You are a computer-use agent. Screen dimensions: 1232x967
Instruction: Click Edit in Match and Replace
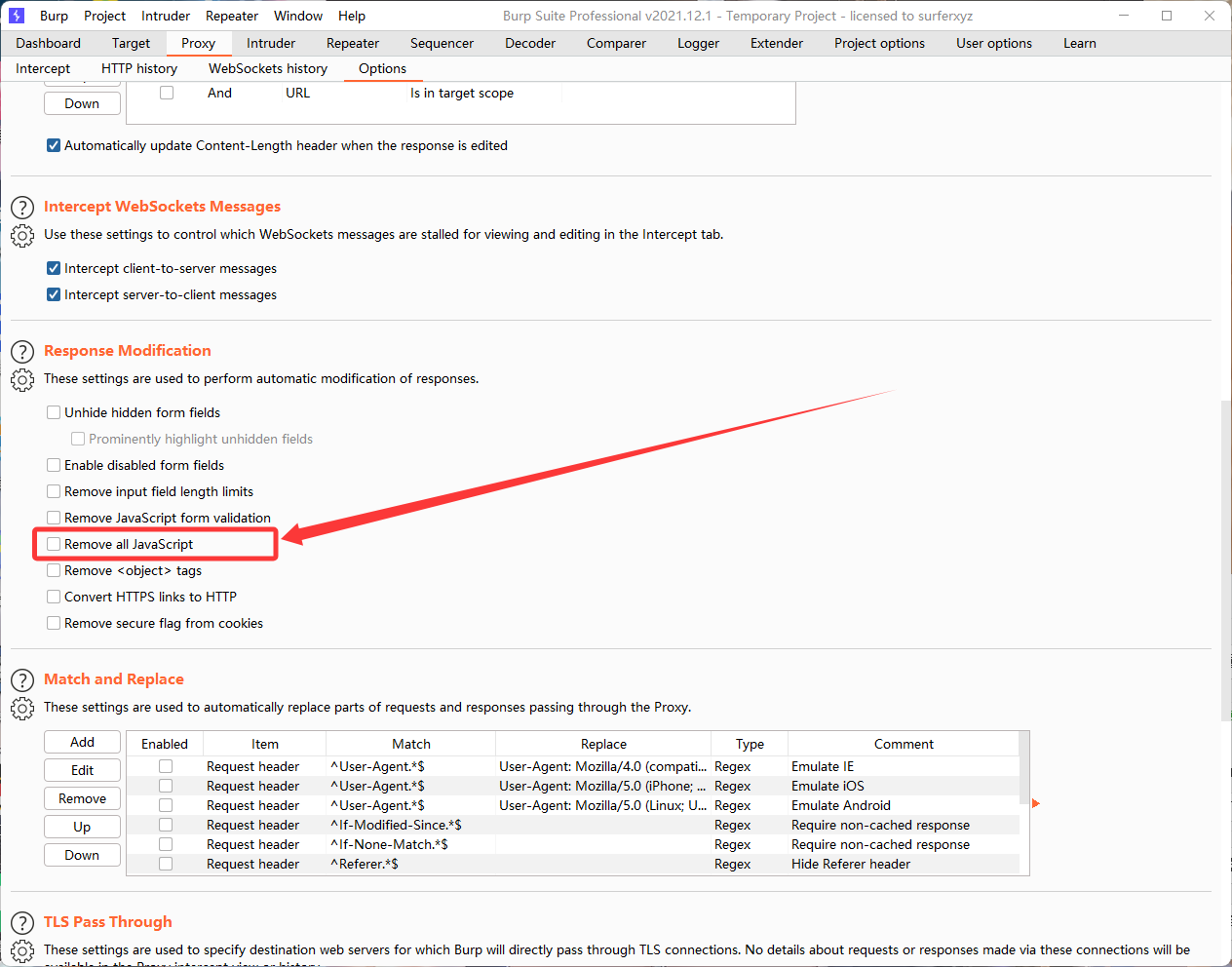point(82,770)
